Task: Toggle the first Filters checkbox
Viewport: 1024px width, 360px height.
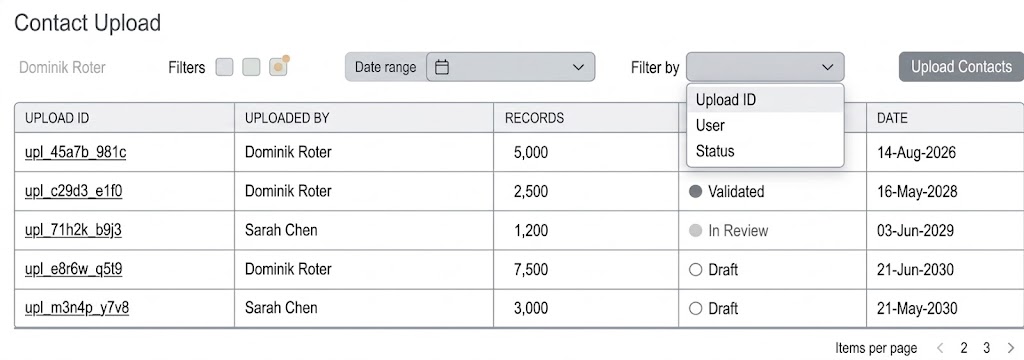Action: (x=225, y=67)
